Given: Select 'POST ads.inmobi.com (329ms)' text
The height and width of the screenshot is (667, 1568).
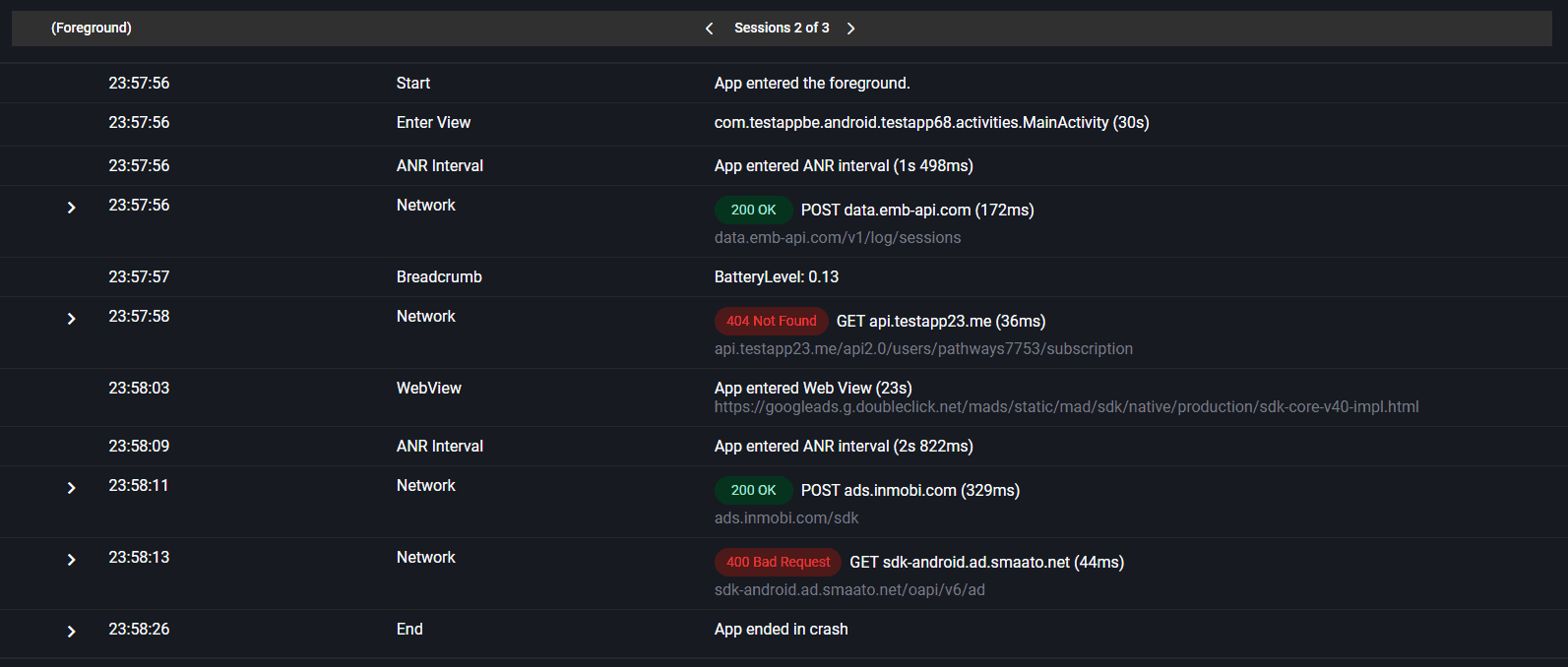Looking at the screenshot, I should [910, 491].
